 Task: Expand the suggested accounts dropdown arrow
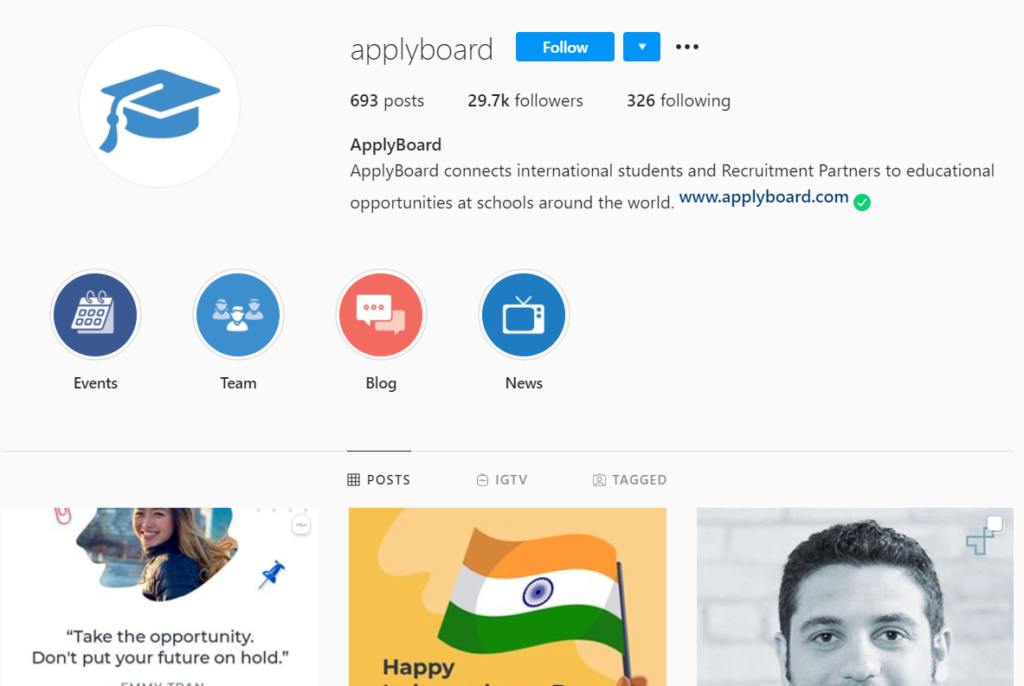(x=641, y=47)
